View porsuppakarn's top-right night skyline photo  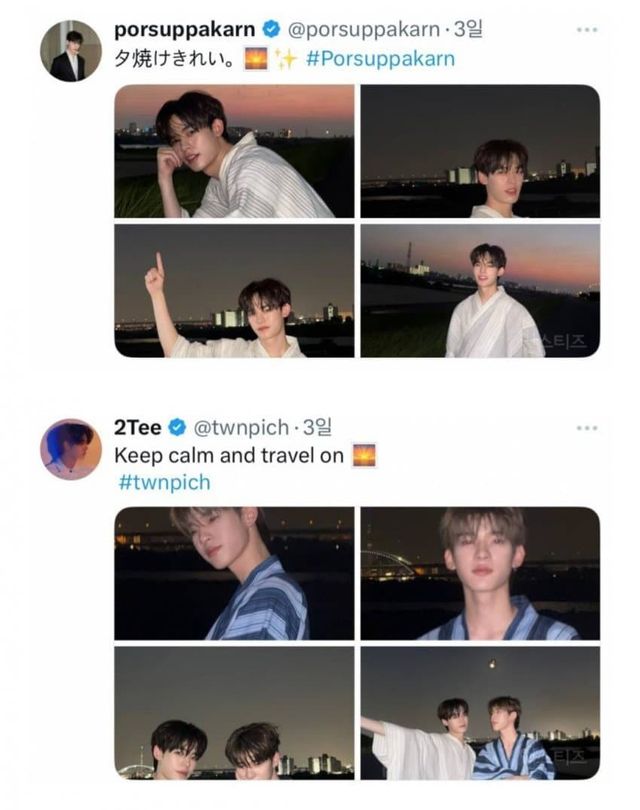(x=480, y=151)
